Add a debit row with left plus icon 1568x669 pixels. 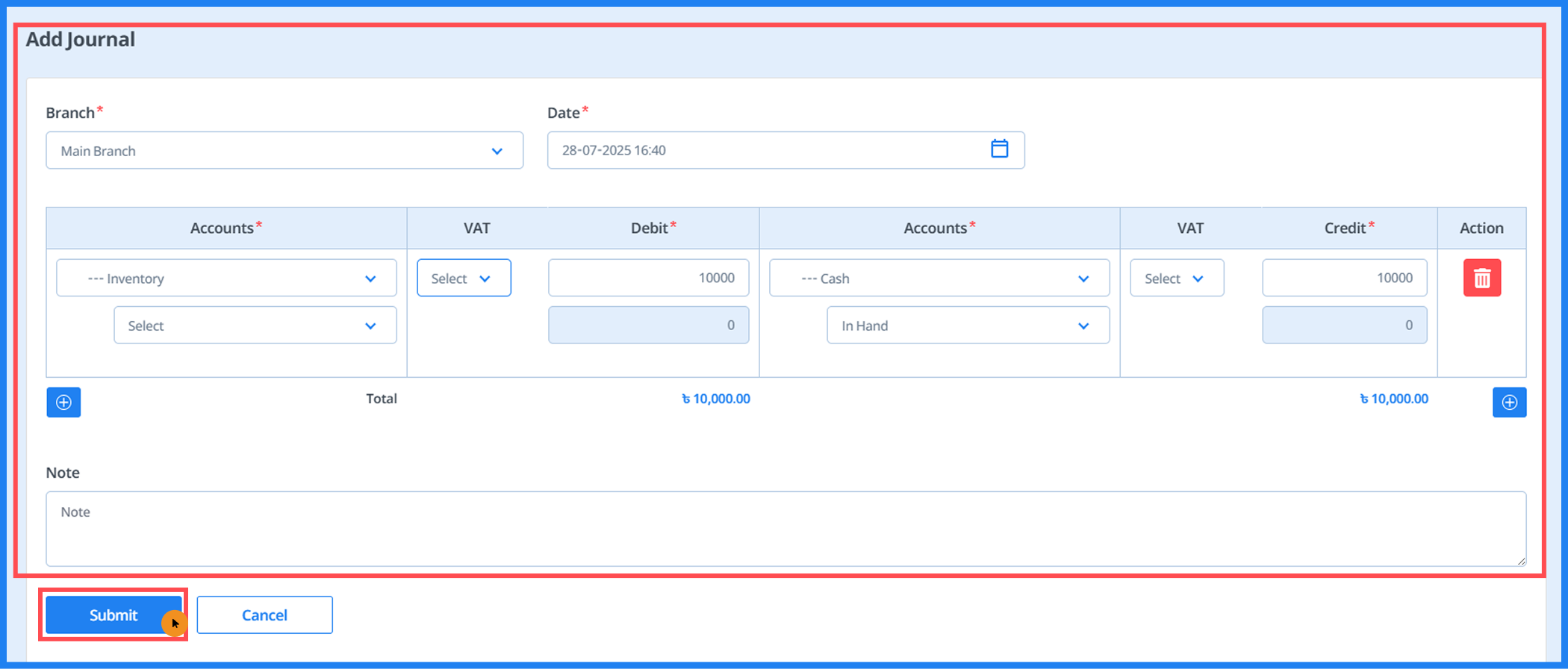tap(63, 402)
